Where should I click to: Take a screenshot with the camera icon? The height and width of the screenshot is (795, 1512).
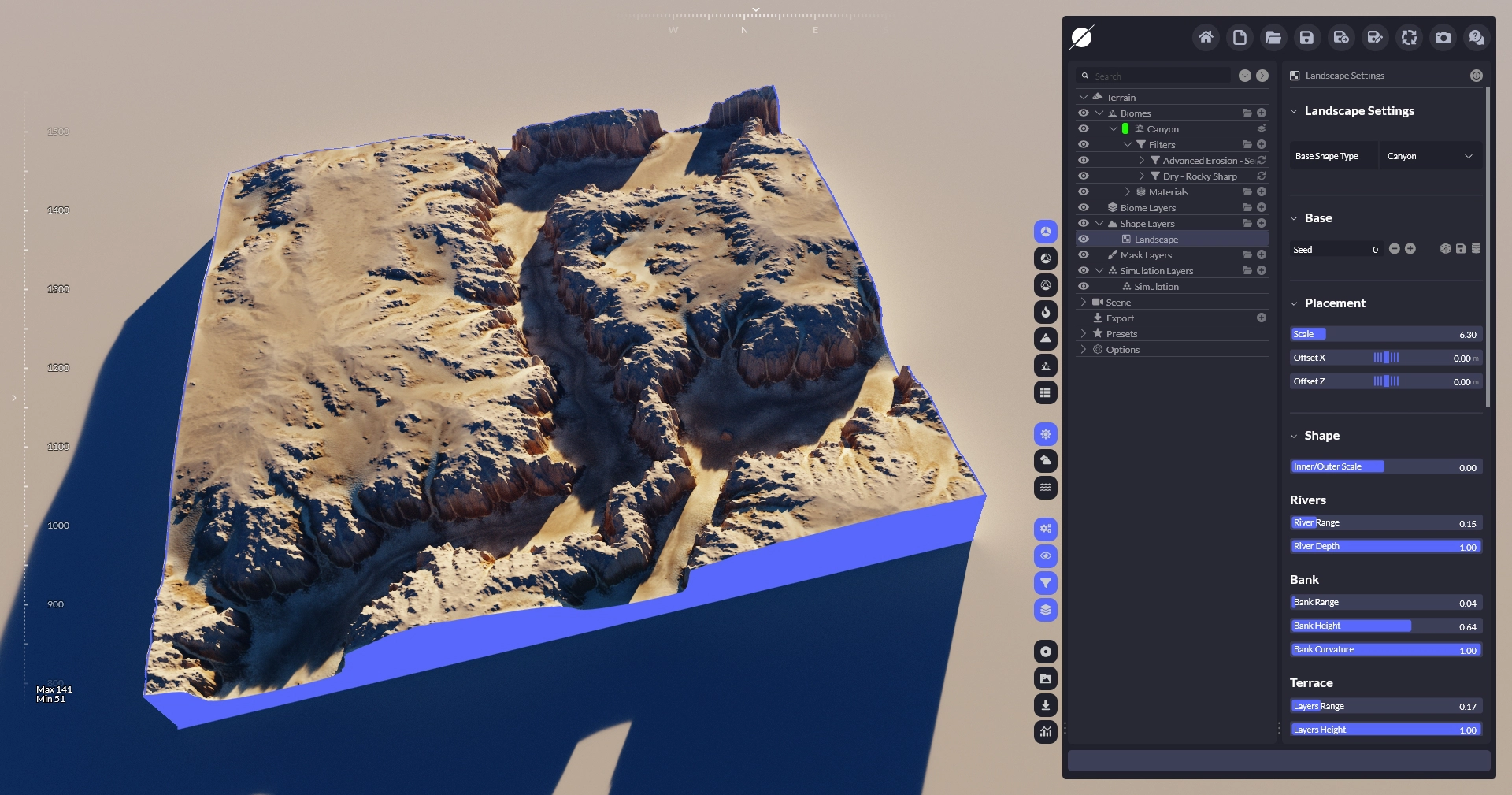(x=1443, y=37)
